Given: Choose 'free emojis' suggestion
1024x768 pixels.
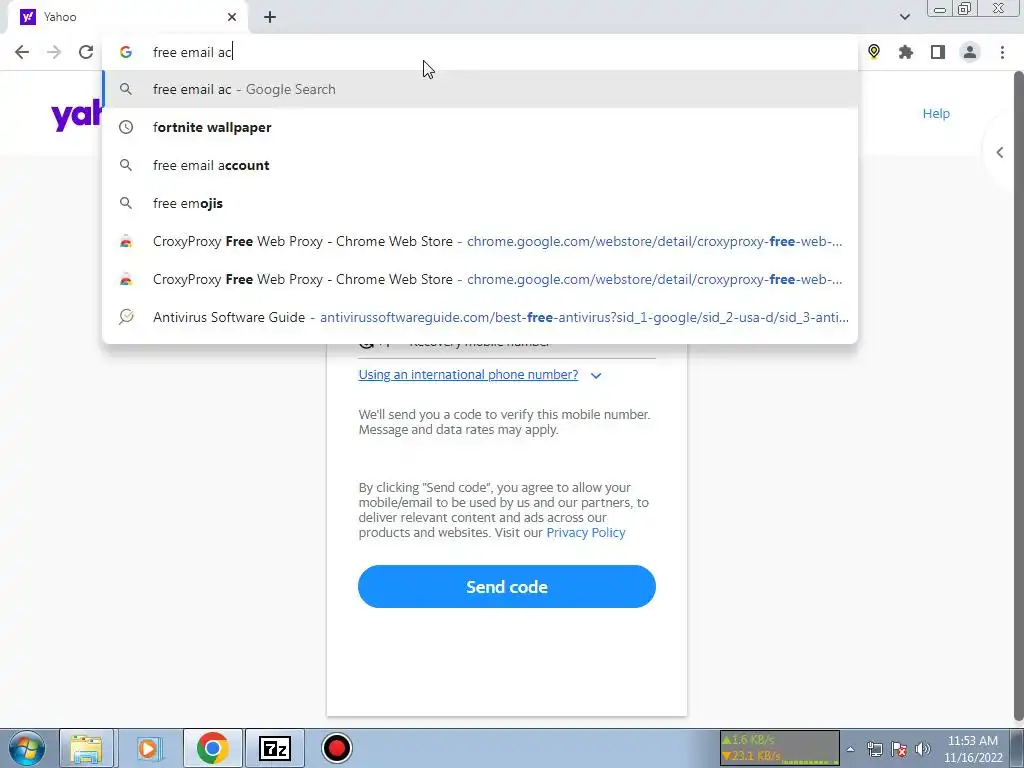Looking at the screenshot, I should (x=480, y=203).
